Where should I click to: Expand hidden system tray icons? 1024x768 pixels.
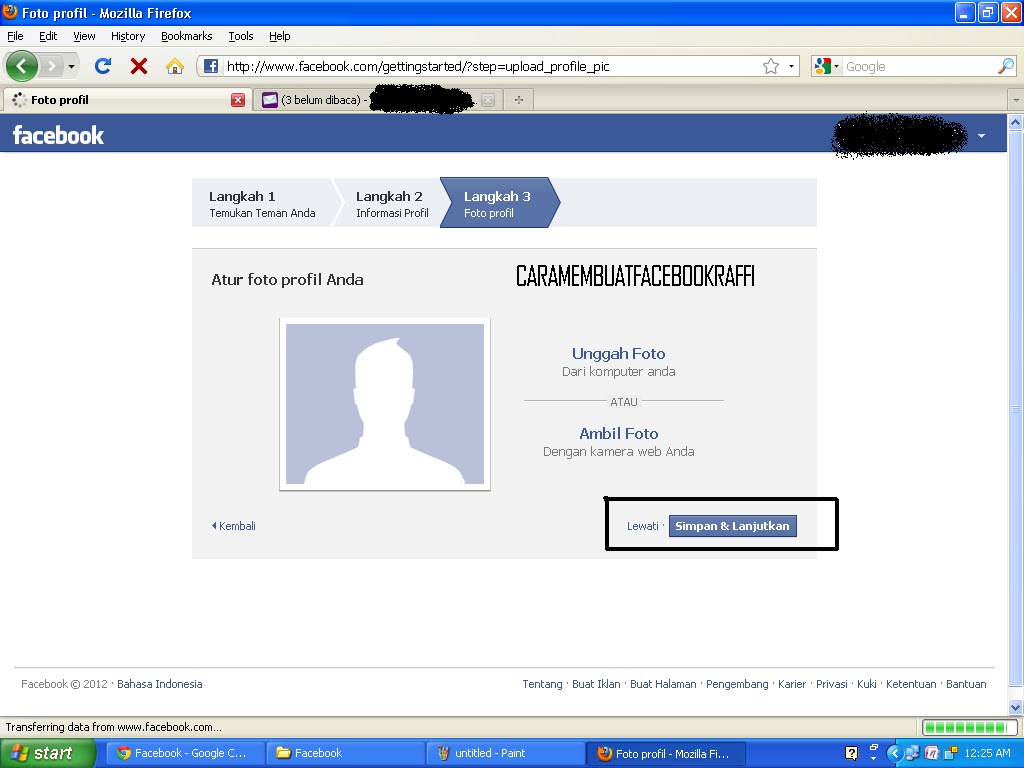[x=895, y=754]
